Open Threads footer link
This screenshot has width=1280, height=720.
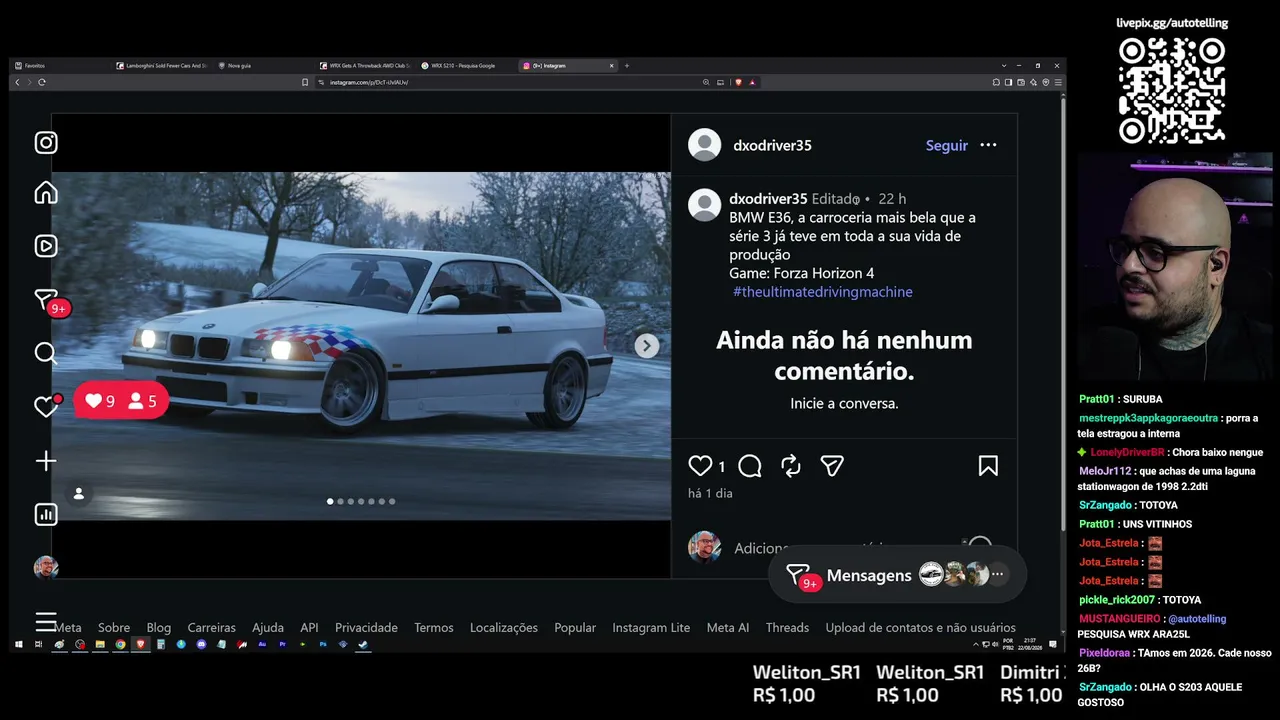(787, 628)
